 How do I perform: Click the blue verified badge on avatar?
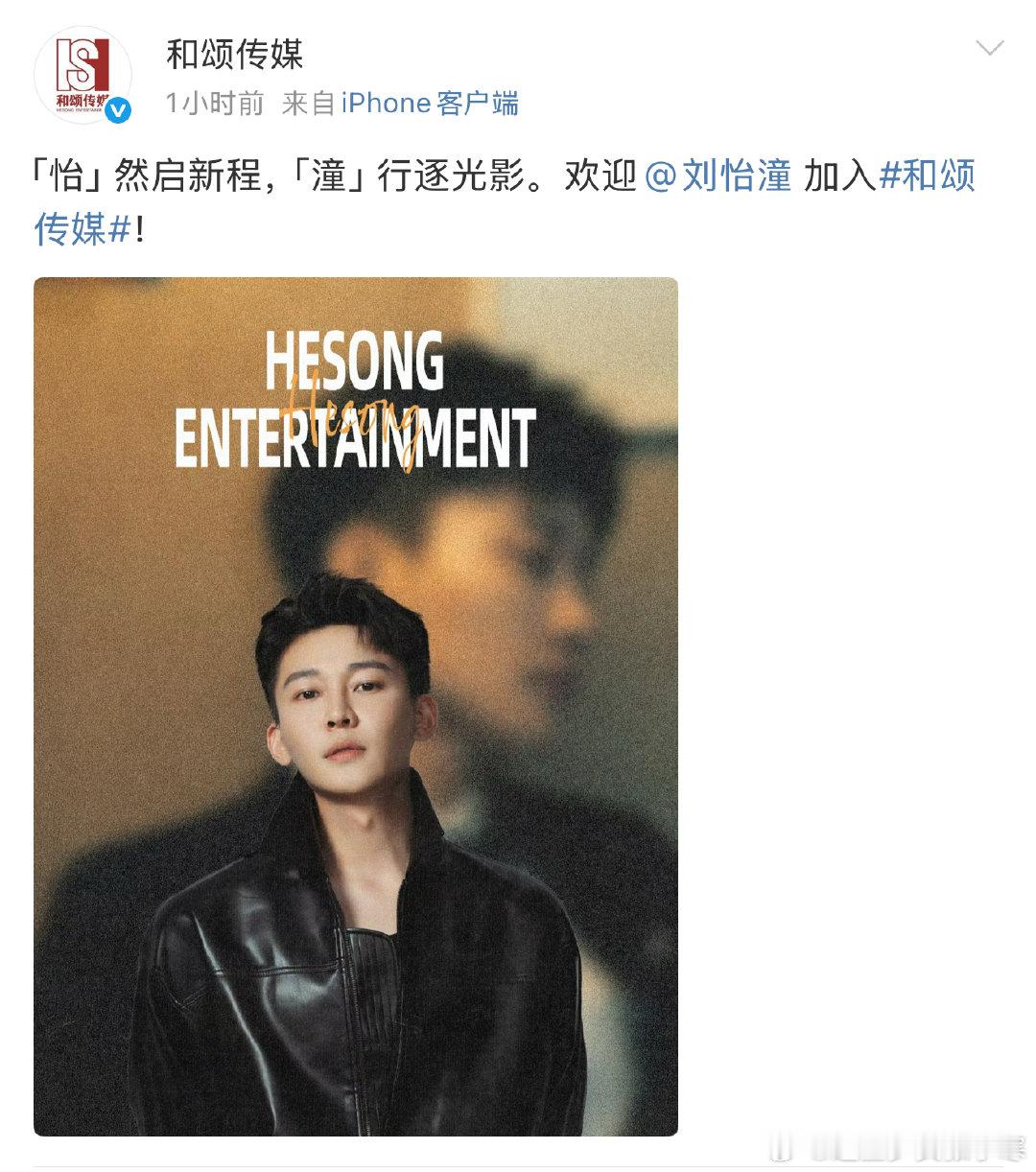(117, 110)
